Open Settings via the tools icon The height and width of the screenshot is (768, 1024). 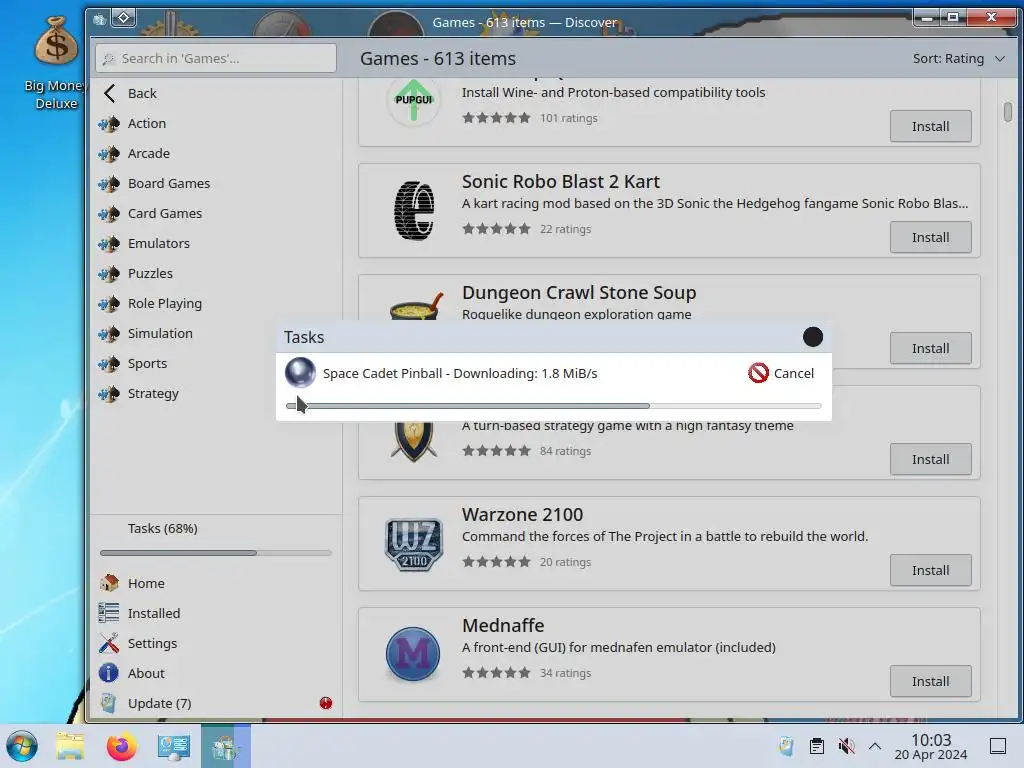pyautogui.click(x=109, y=643)
